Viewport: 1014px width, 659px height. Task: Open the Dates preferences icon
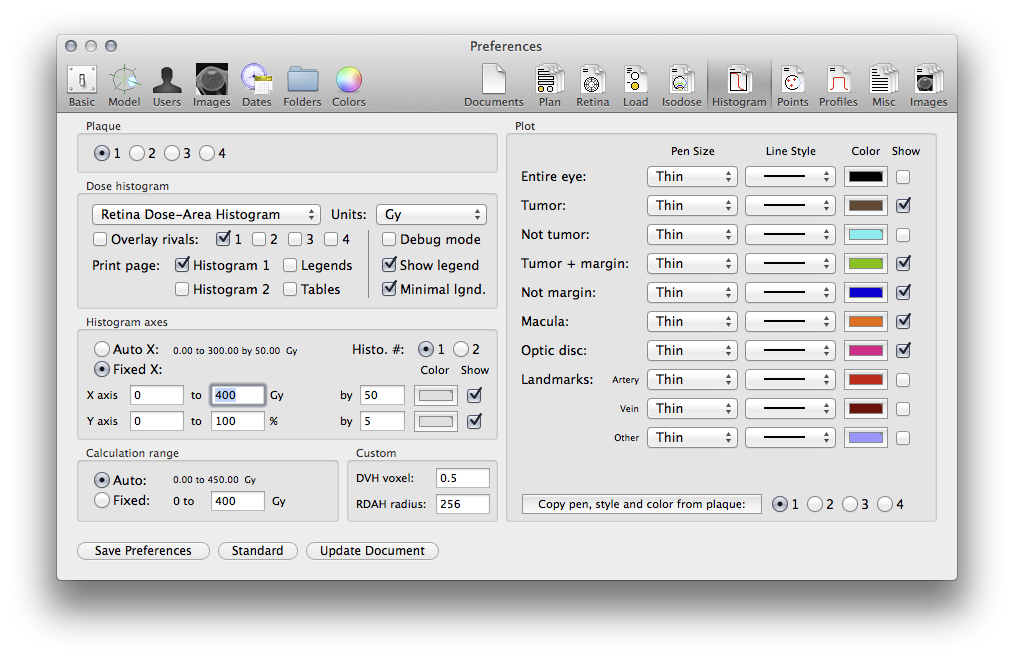tap(256, 85)
